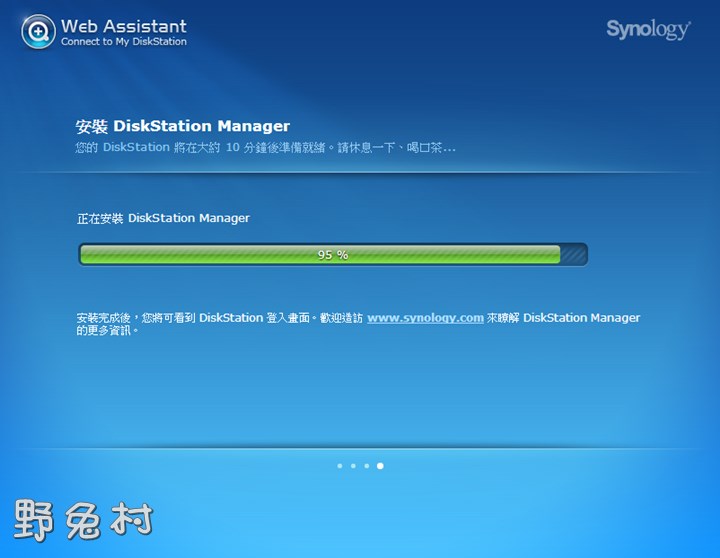Click the 95 % installation progress bar
Image resolution: width=720 pixels, height=558 pixels.
[x=333, y=254]
